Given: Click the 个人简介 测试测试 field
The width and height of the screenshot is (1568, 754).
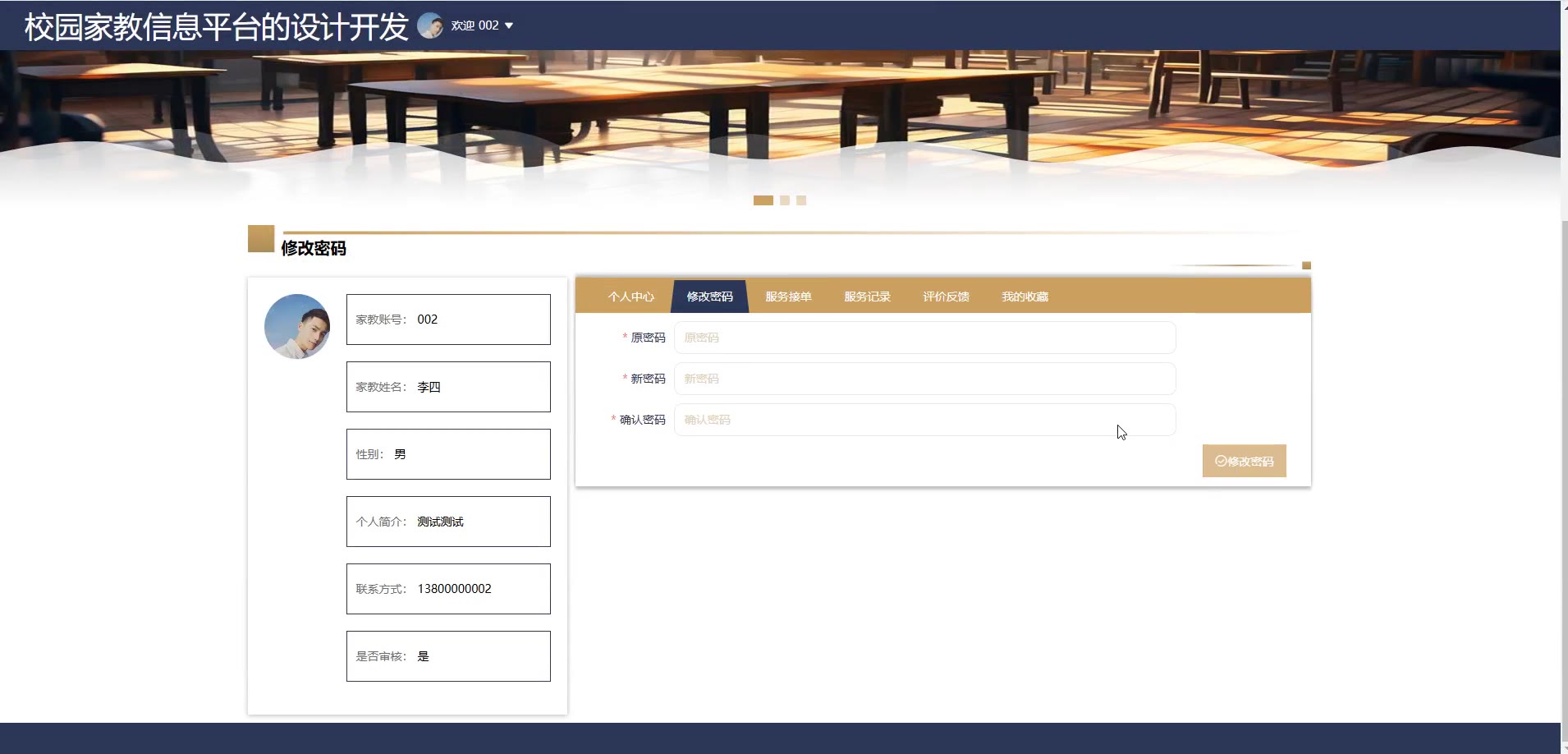Looking at the screenshot, I should [448, 522].
